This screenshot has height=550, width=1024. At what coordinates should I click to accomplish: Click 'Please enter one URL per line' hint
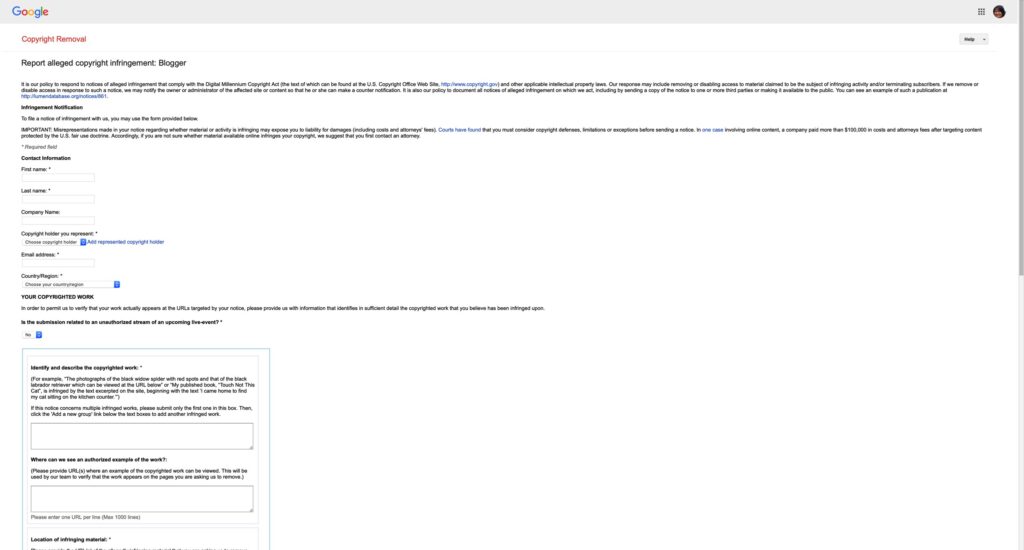coord(86,517)
